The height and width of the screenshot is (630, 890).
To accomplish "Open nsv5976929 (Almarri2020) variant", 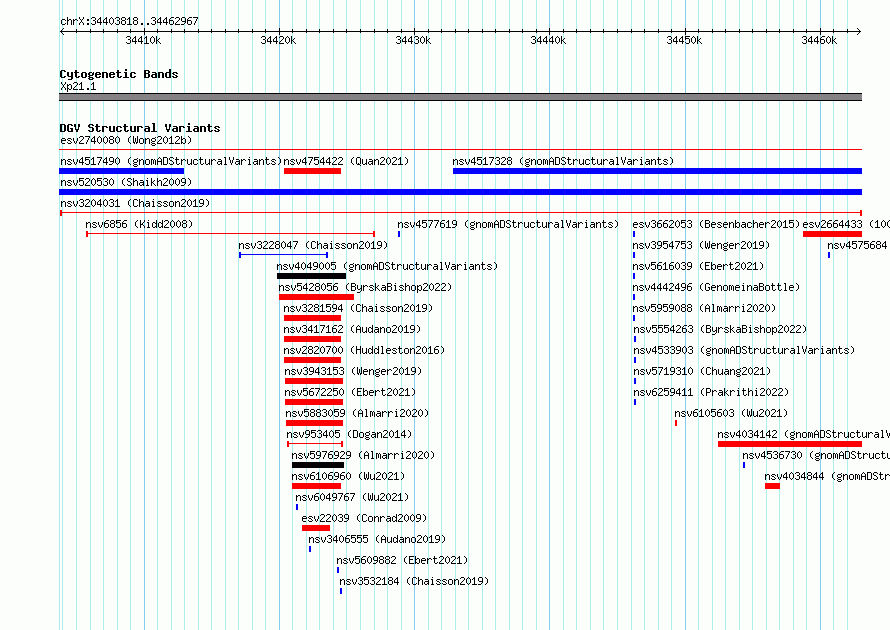I will click(363, 455).
